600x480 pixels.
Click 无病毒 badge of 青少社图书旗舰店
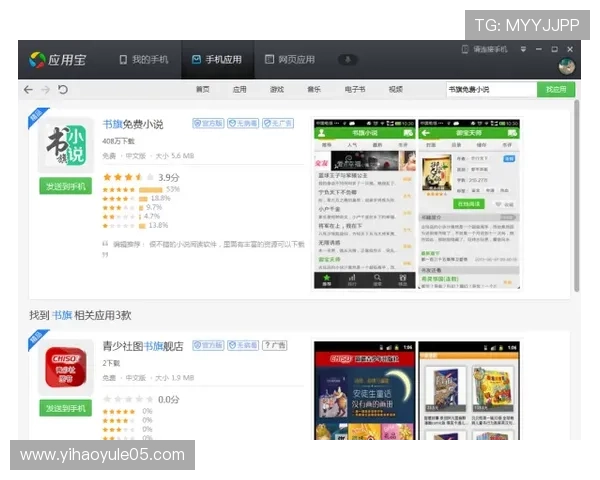point(243,345)
